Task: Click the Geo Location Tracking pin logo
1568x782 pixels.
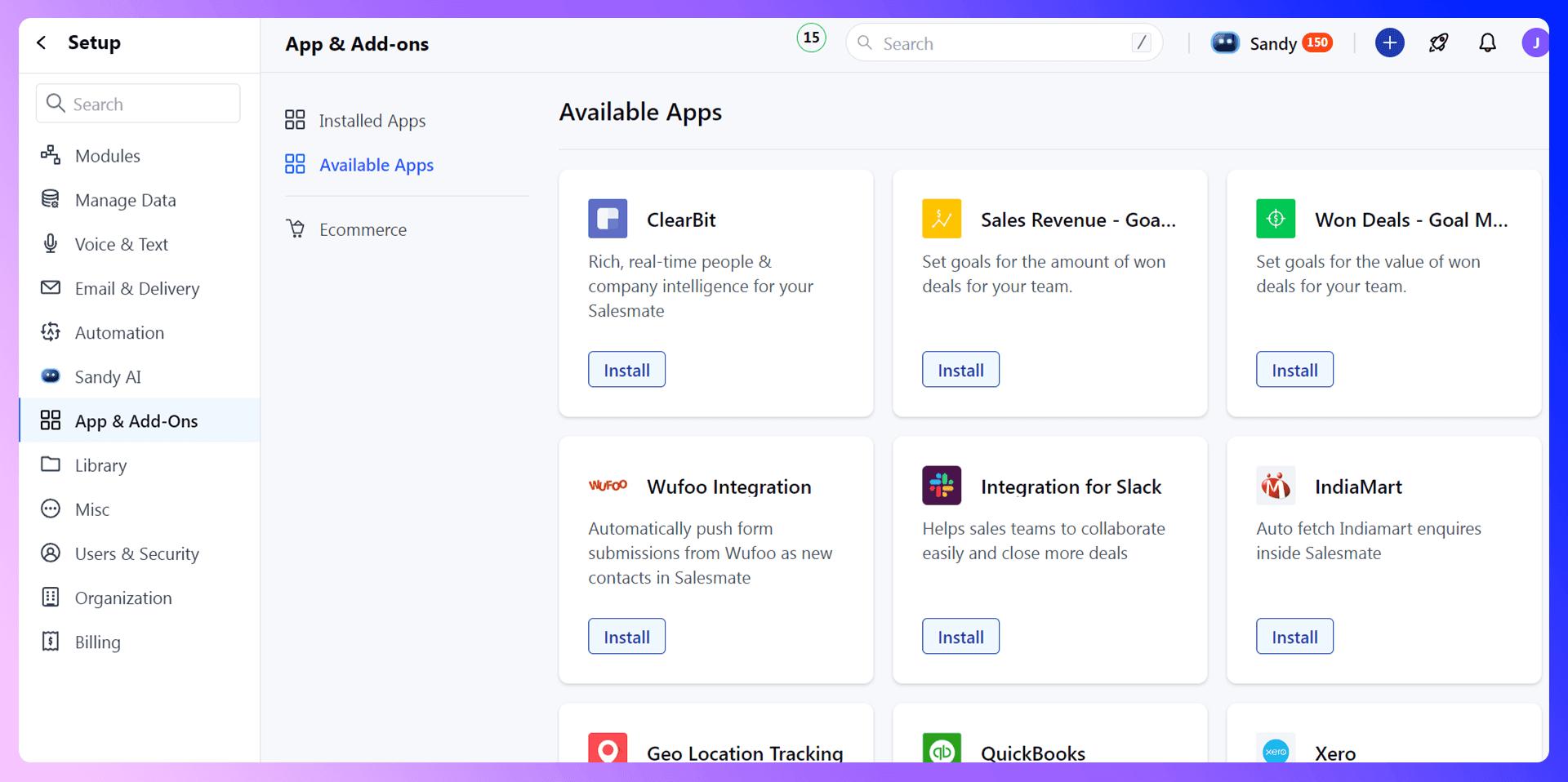Action: pyautogui.click(x=608, y=748)
